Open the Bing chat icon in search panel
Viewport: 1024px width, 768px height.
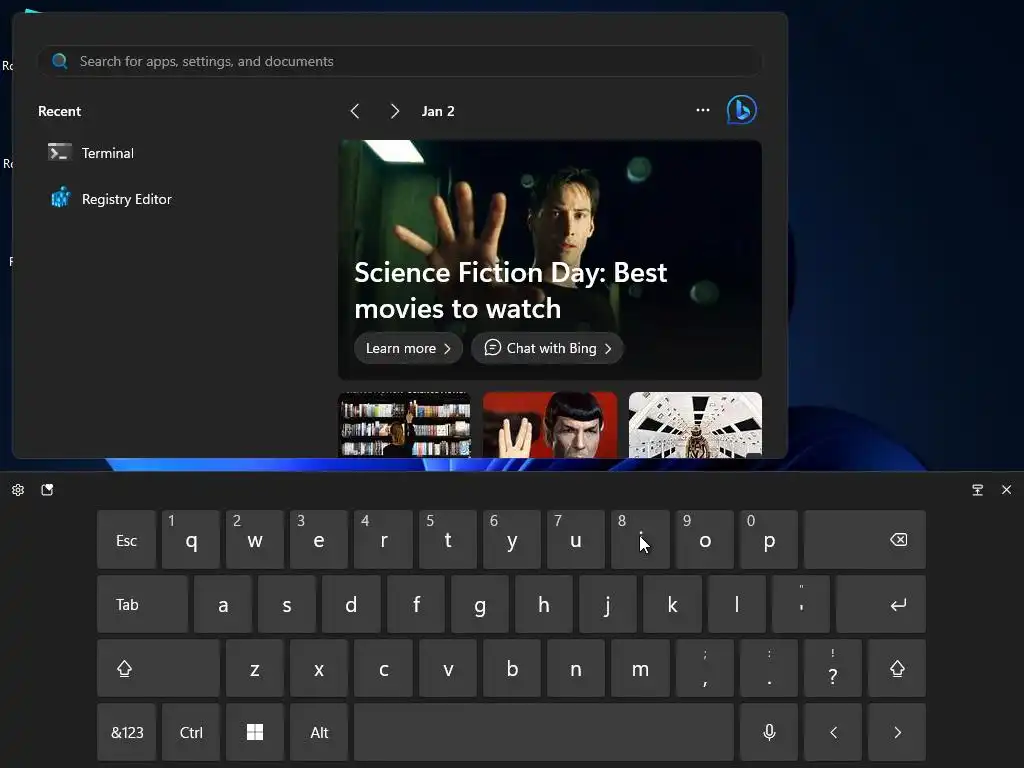coord(742,110)
